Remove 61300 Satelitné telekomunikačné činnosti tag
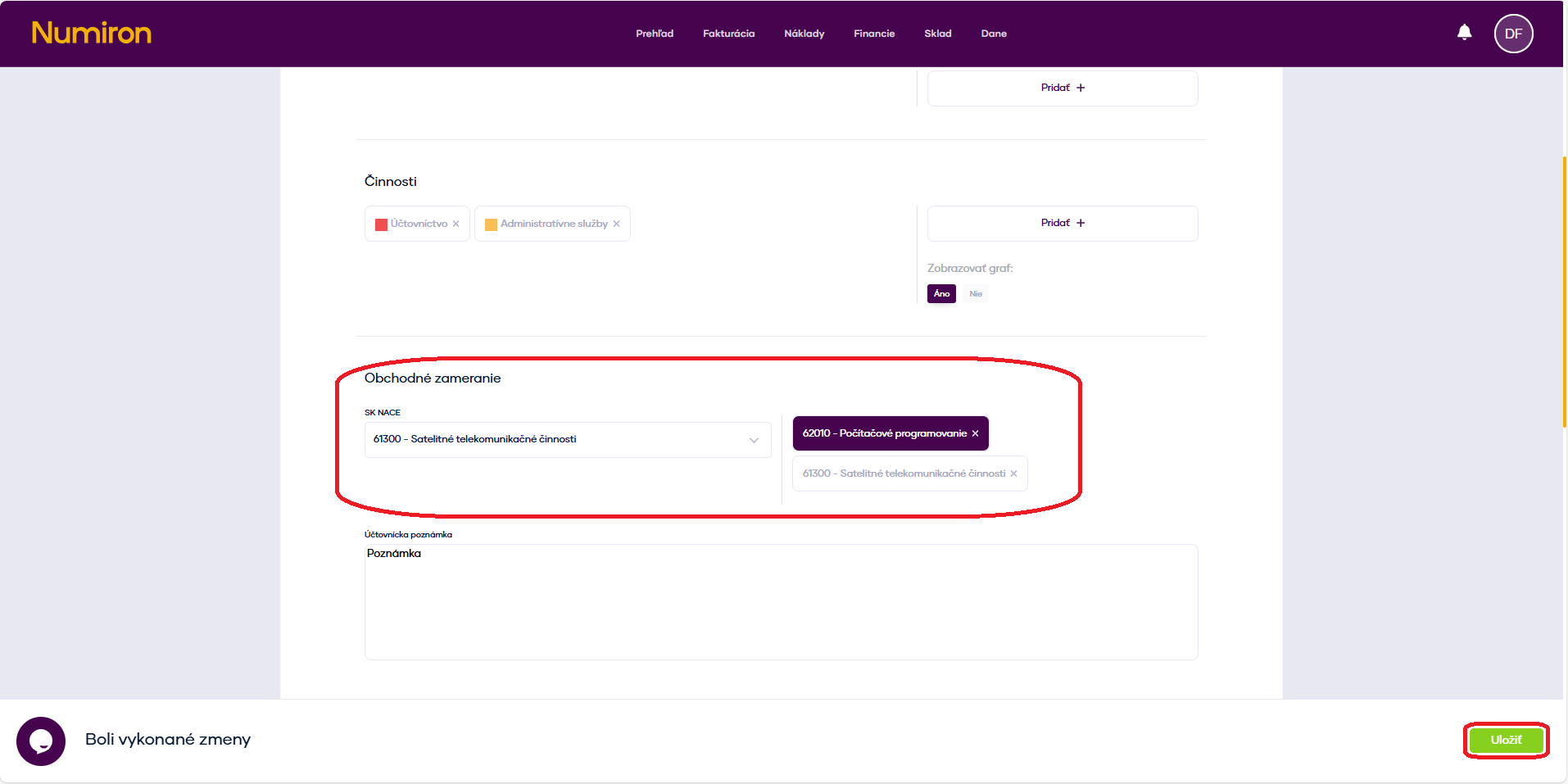Screen dimensions: 1568x784 (x=1013, y=474)
